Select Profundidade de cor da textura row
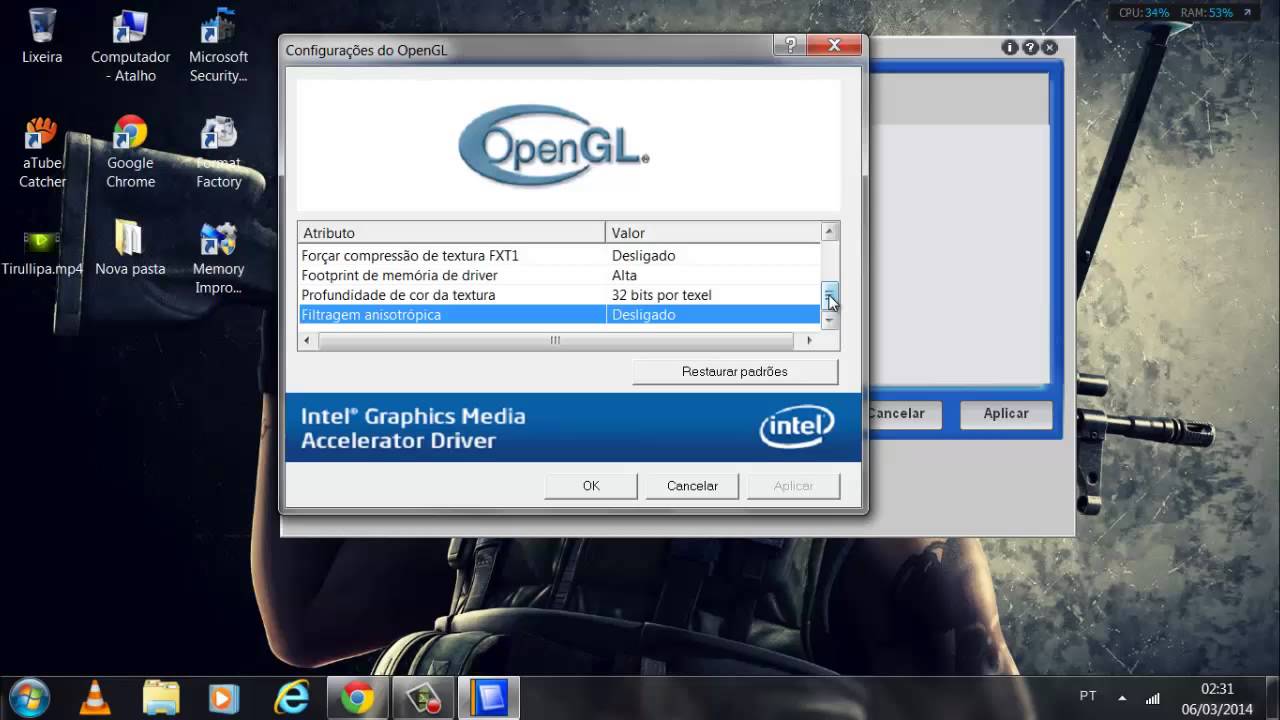Viewport: 1280px width, 720px height. [x=559, y=295]
